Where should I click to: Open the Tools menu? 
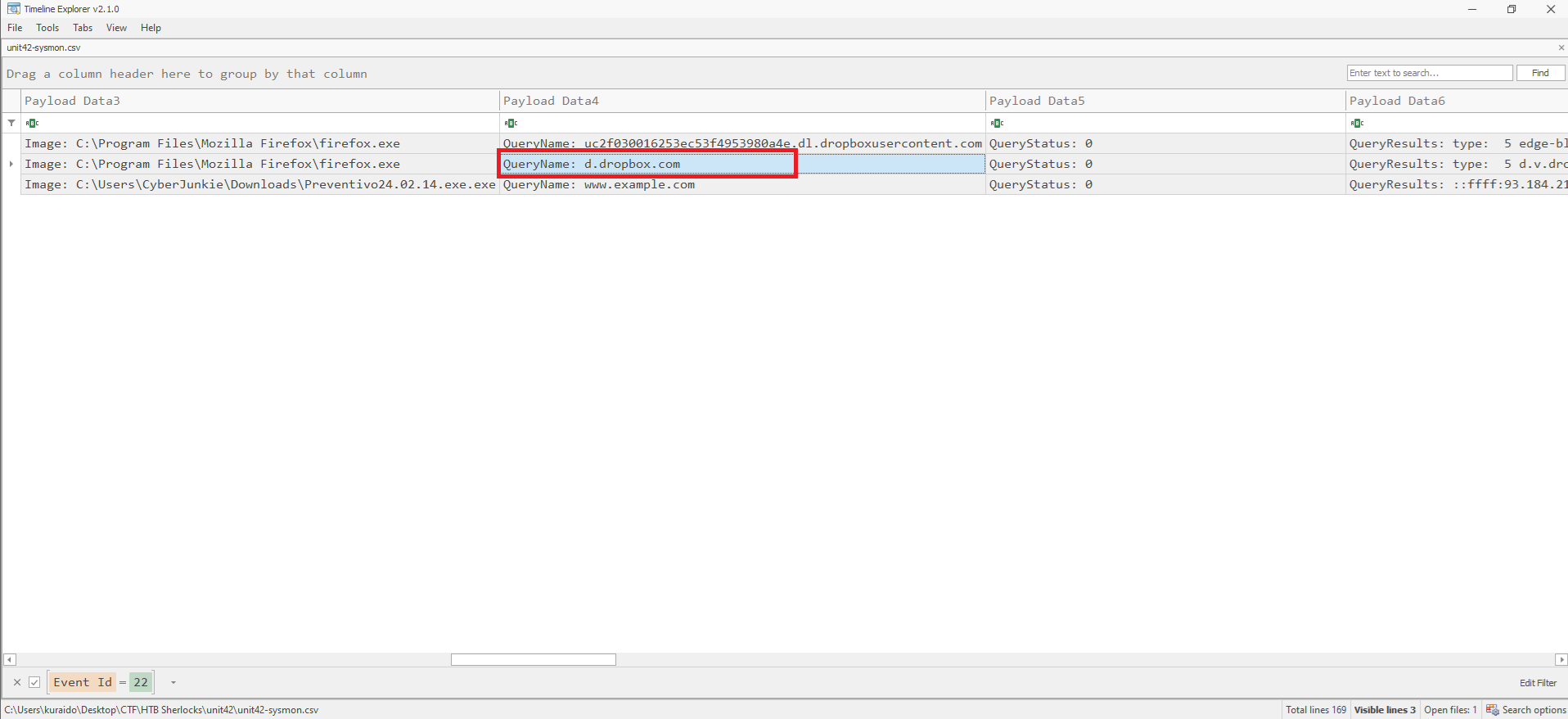(47, 28)
